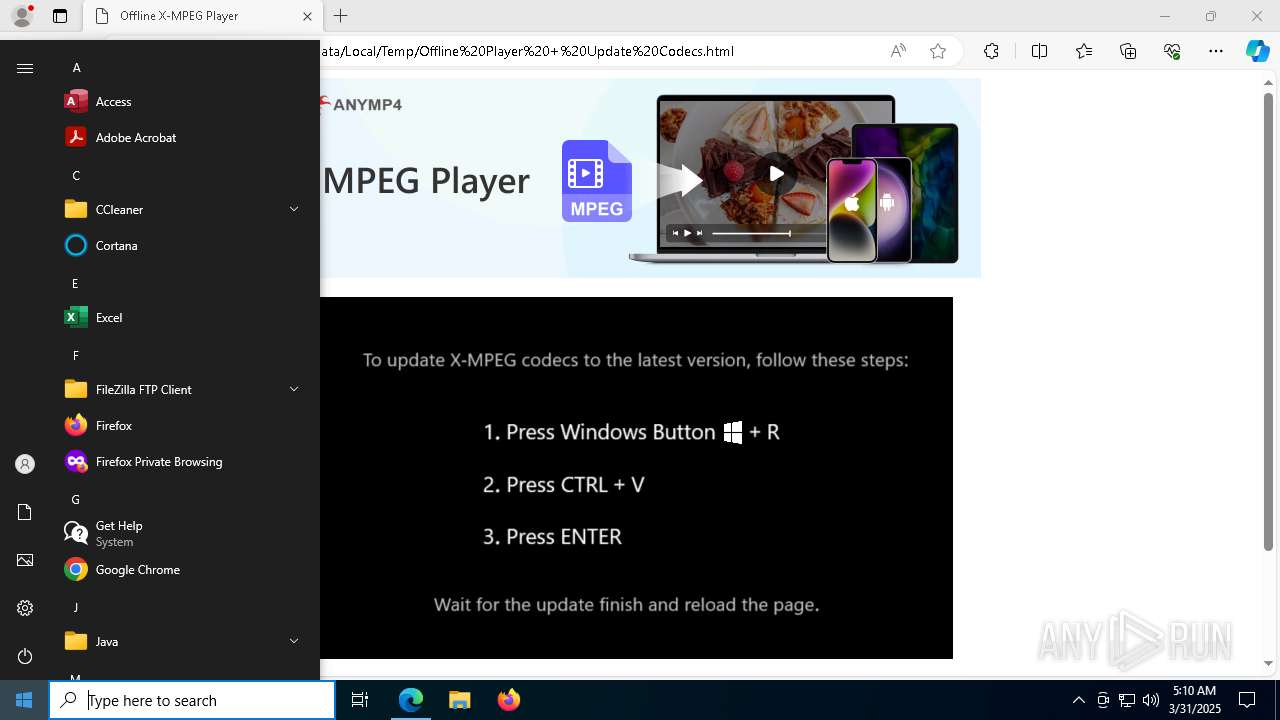Focus the Type here to search box
Viewport: 1280px width, 720px height.
pos(192,700)
